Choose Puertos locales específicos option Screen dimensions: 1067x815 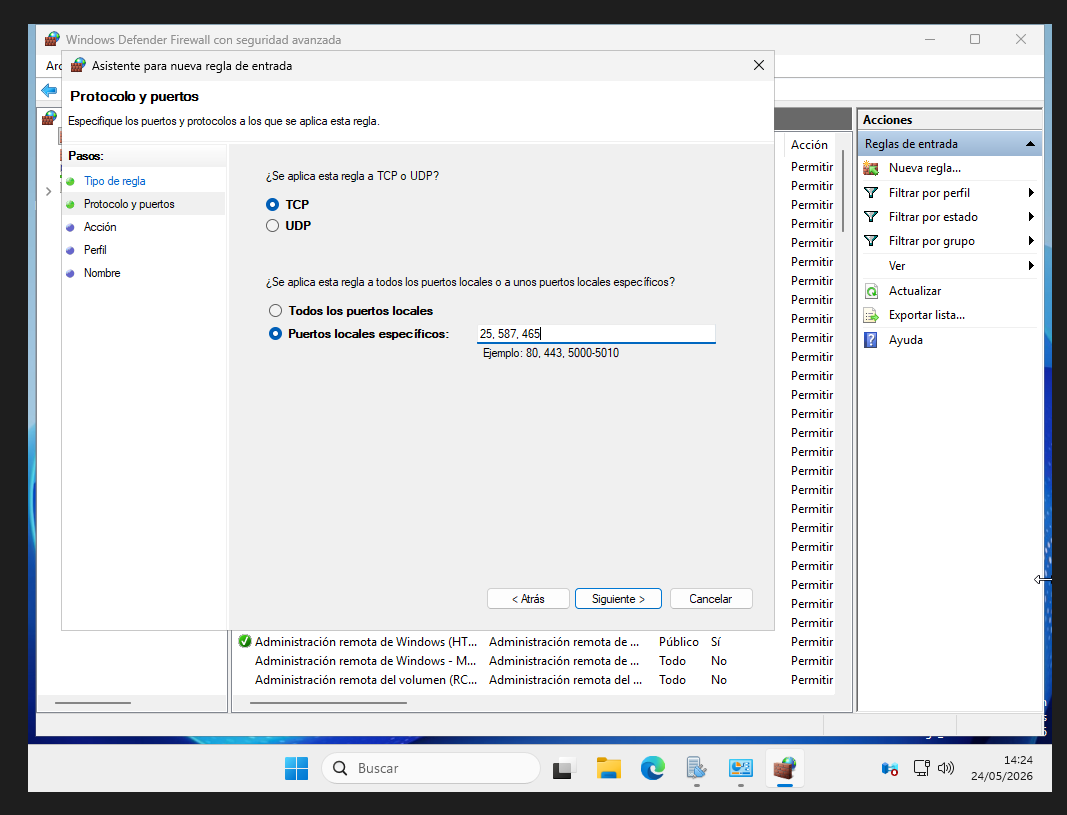[275, 334]
